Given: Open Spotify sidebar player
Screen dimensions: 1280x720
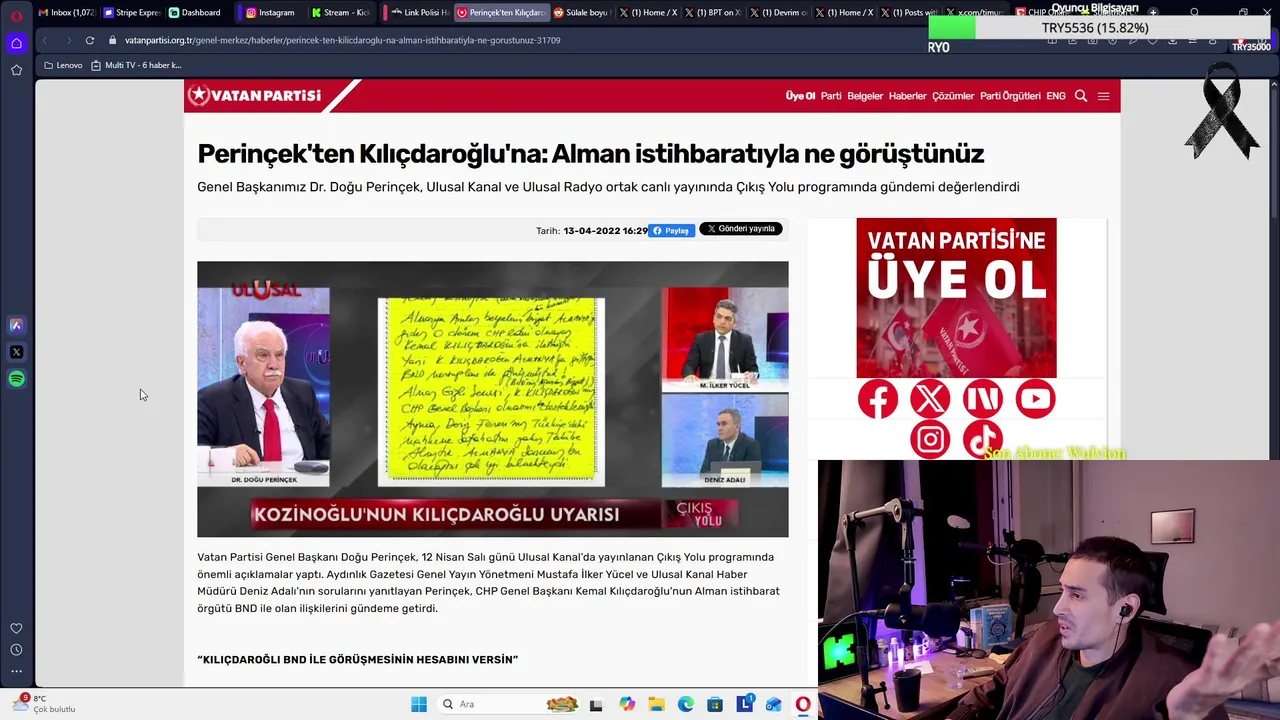Looking at the screenshot, I should [16, 379].
